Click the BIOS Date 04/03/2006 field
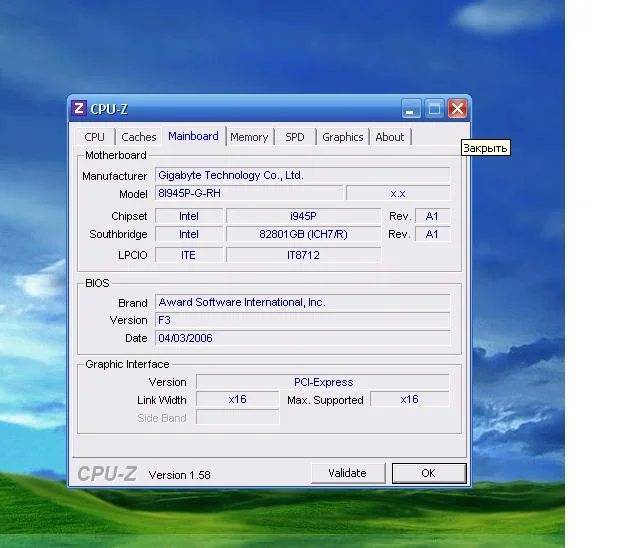Viewport: 640px width, 548px height. (302, 338)
